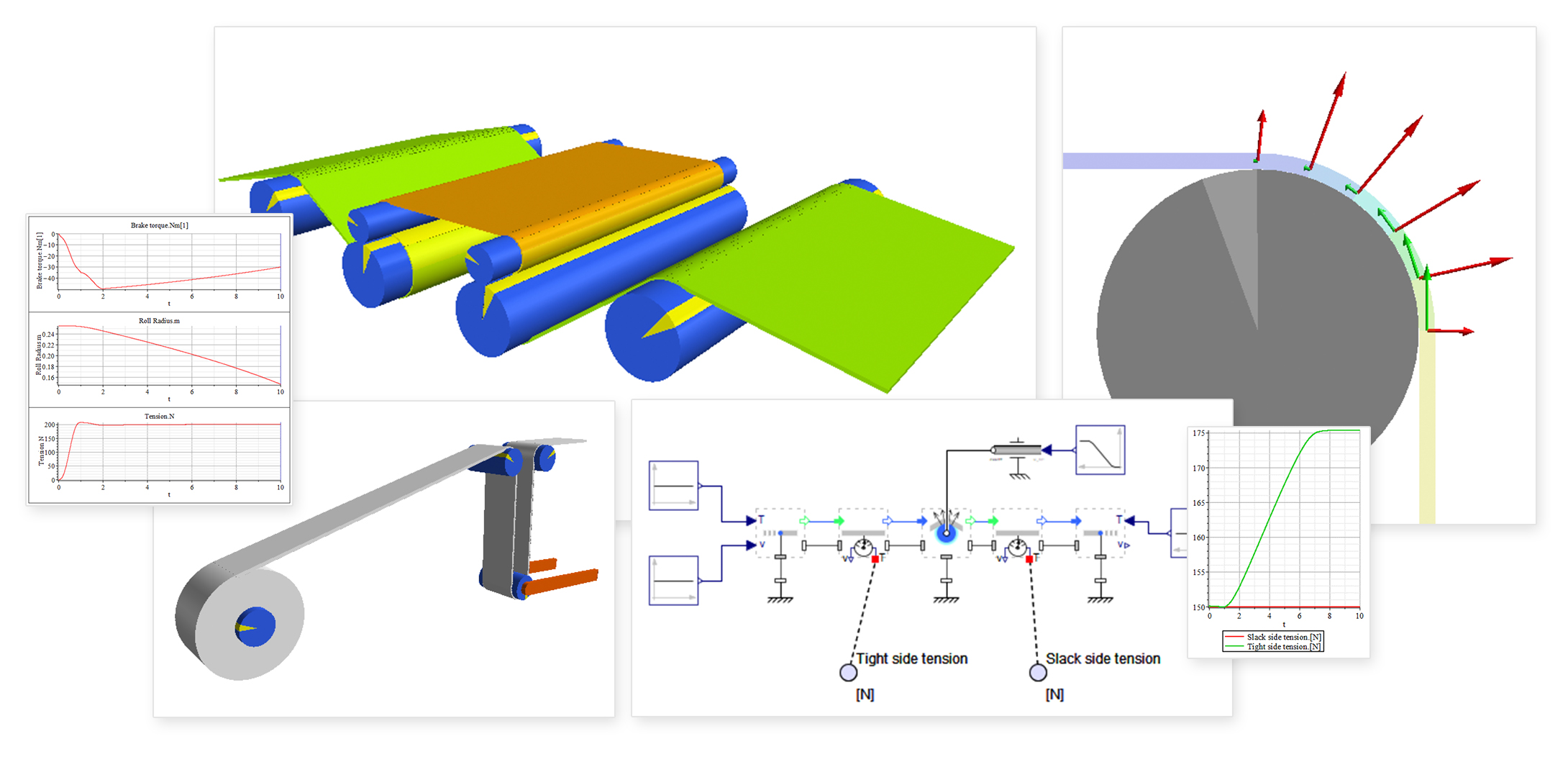
Task: Select the blue roller component at diagram center
Action: click(946, 532)
